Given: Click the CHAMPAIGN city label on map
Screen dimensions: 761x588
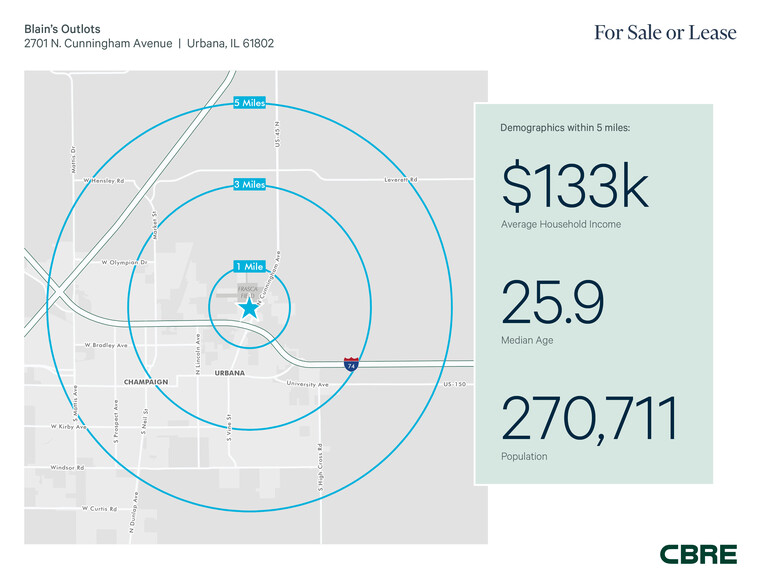Looking at the screenshot, I should (x=146, y=382).
